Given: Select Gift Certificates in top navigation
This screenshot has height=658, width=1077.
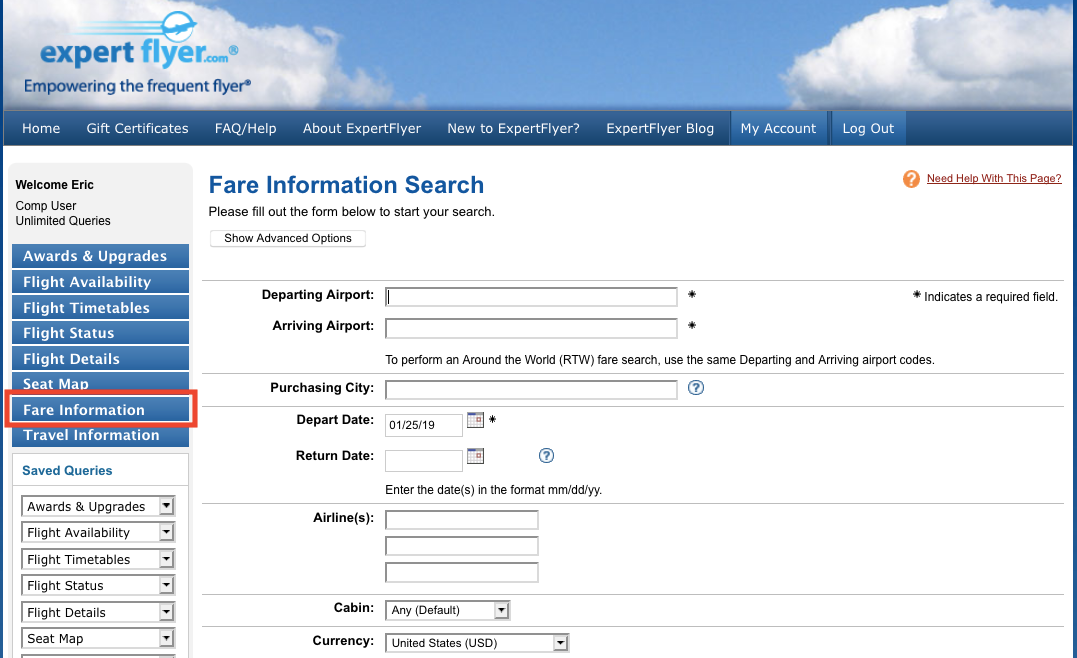Looking at the screenshot, I should point(137,128).
